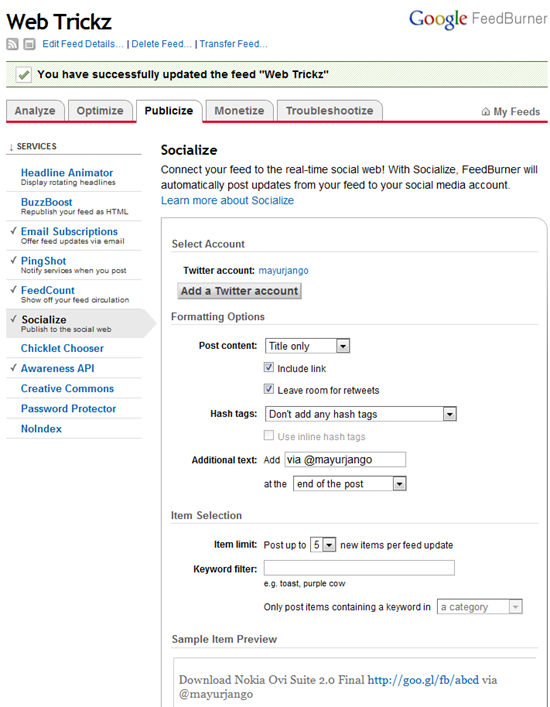This screenshot has height=707, width=550.
Task: Click 'e.g. toast, purple cow' hint text
Action: pos(304,583)
